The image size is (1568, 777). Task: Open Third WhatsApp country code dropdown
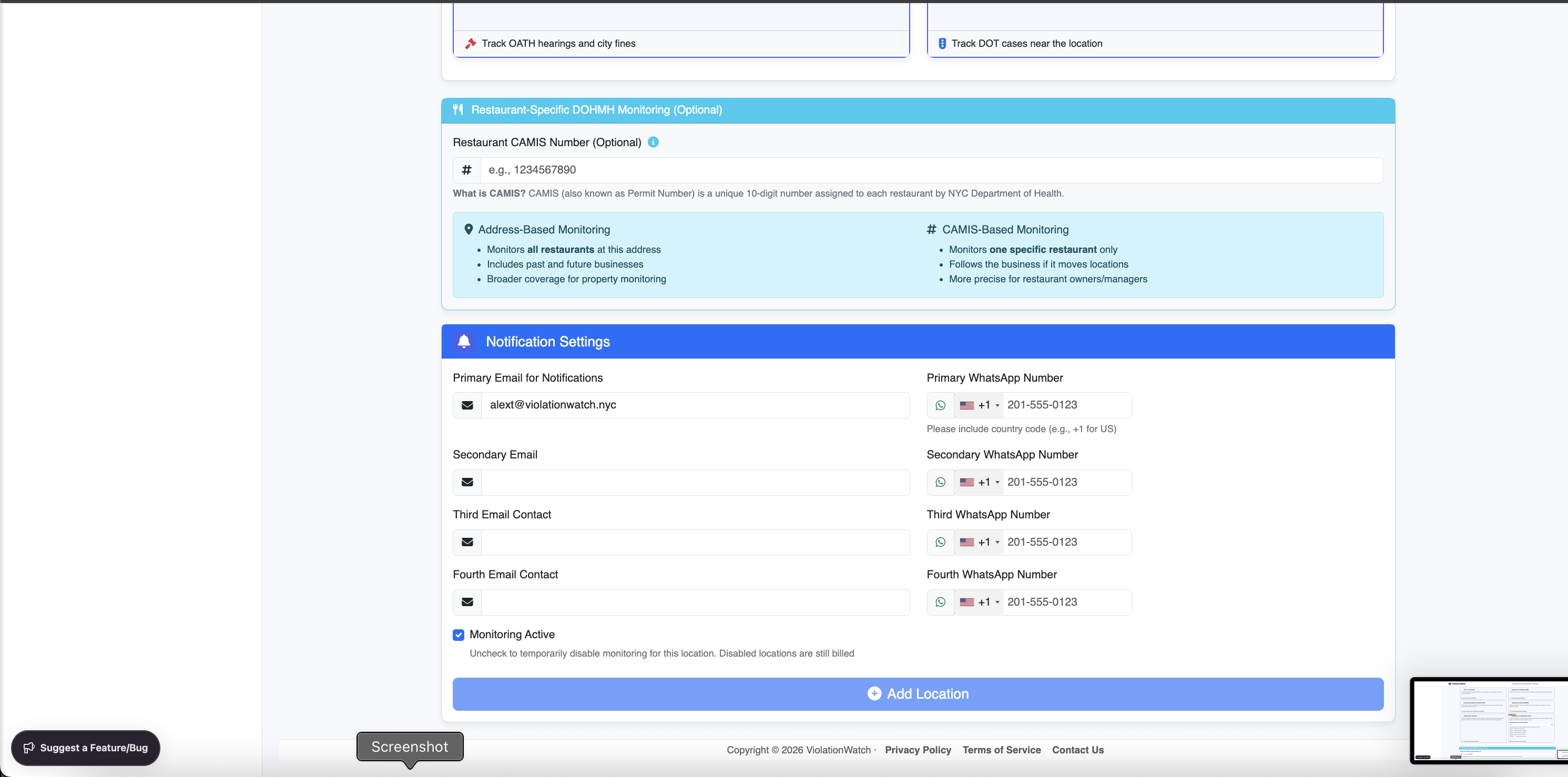coord(980,542)
